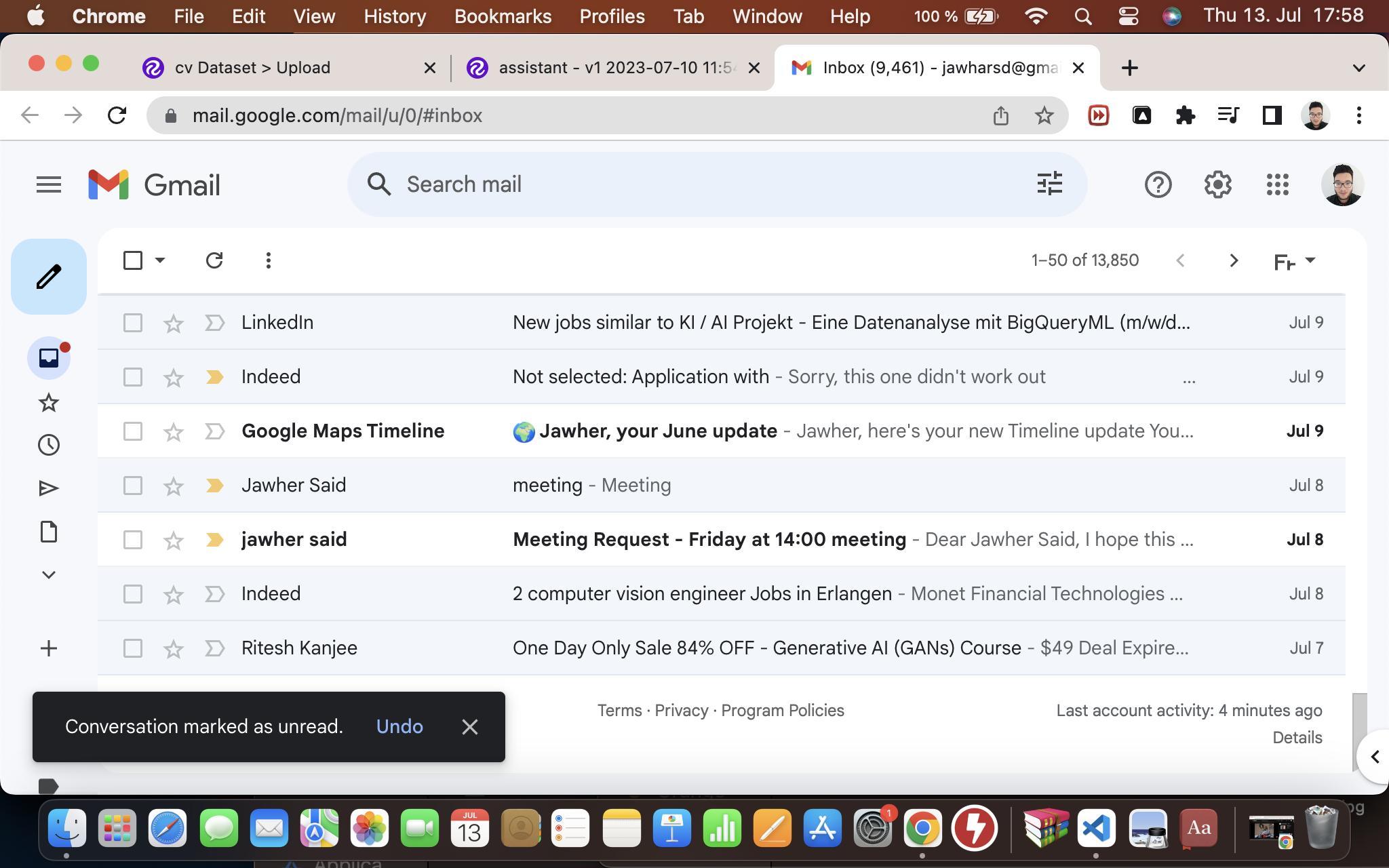Image resolution: width=1389 pixels, height=868 pixels.
Task: Open Snoozed mail clock icon
Action: [x=49, y=445]
